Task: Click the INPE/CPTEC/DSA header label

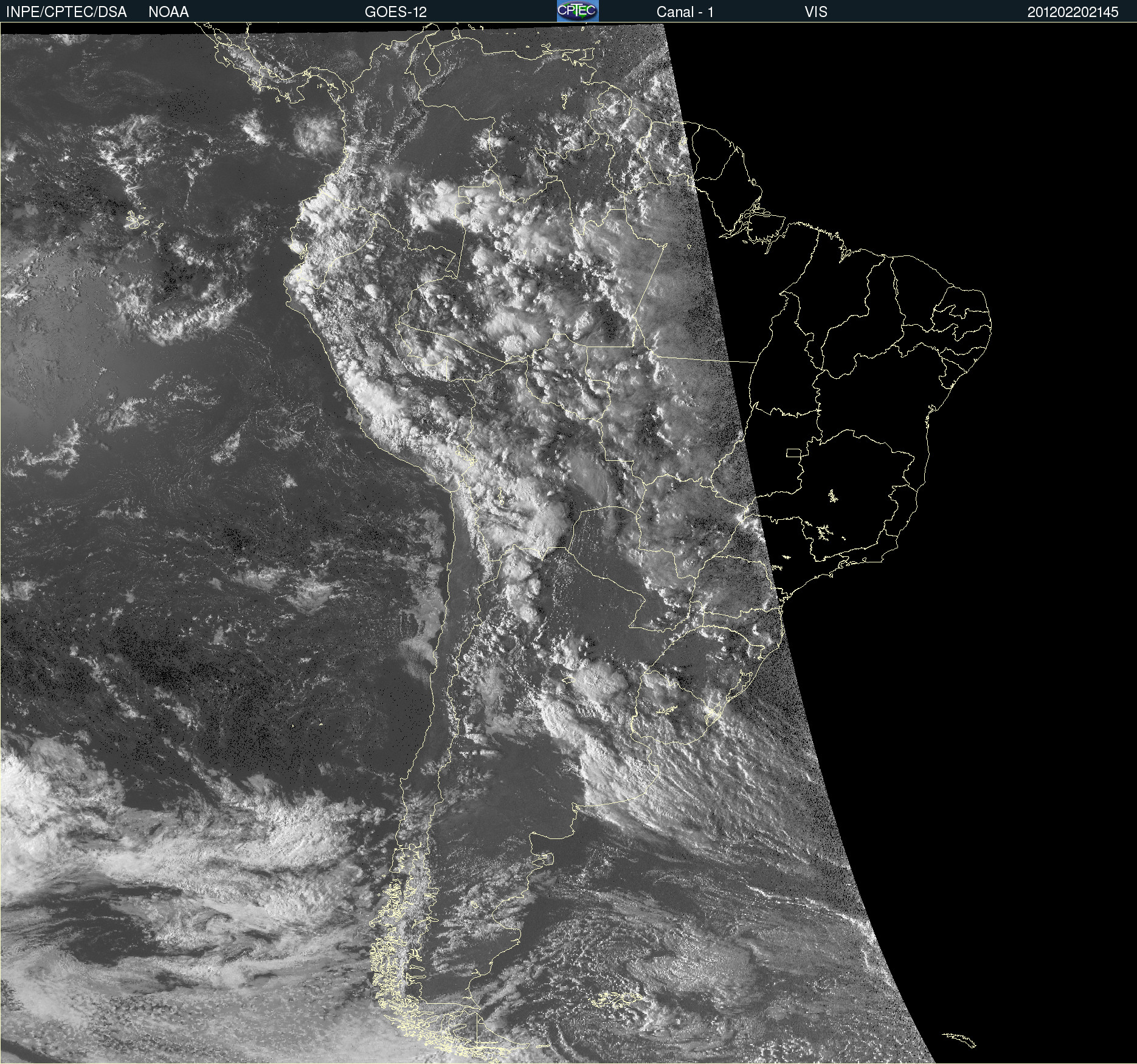Action: point(66,12)
